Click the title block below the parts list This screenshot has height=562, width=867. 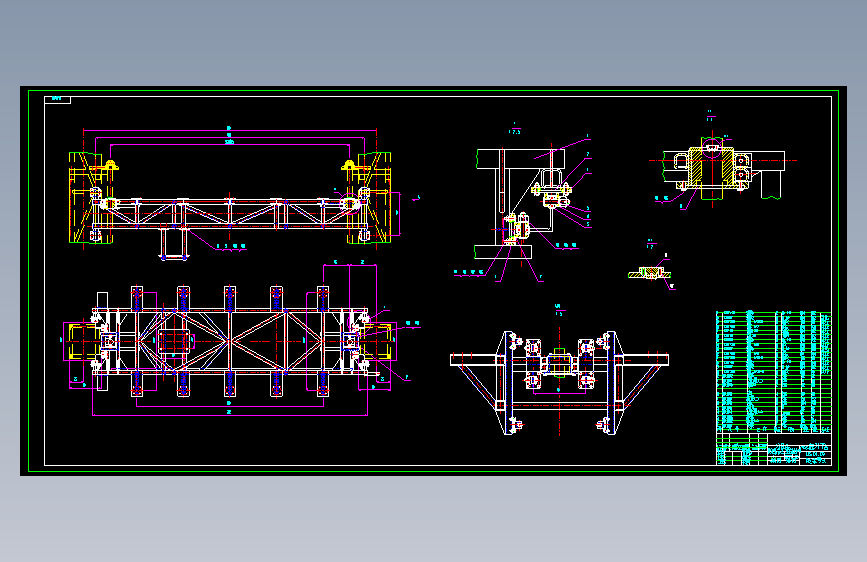(774, 449)
